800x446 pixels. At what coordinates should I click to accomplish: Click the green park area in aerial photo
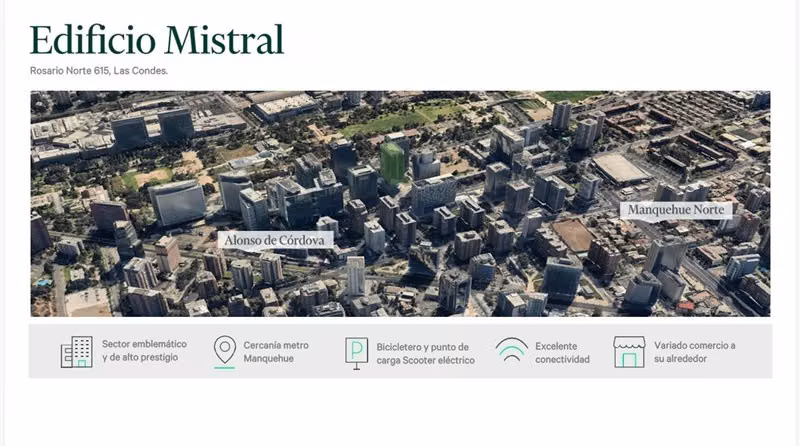click(x=403, y=119)
